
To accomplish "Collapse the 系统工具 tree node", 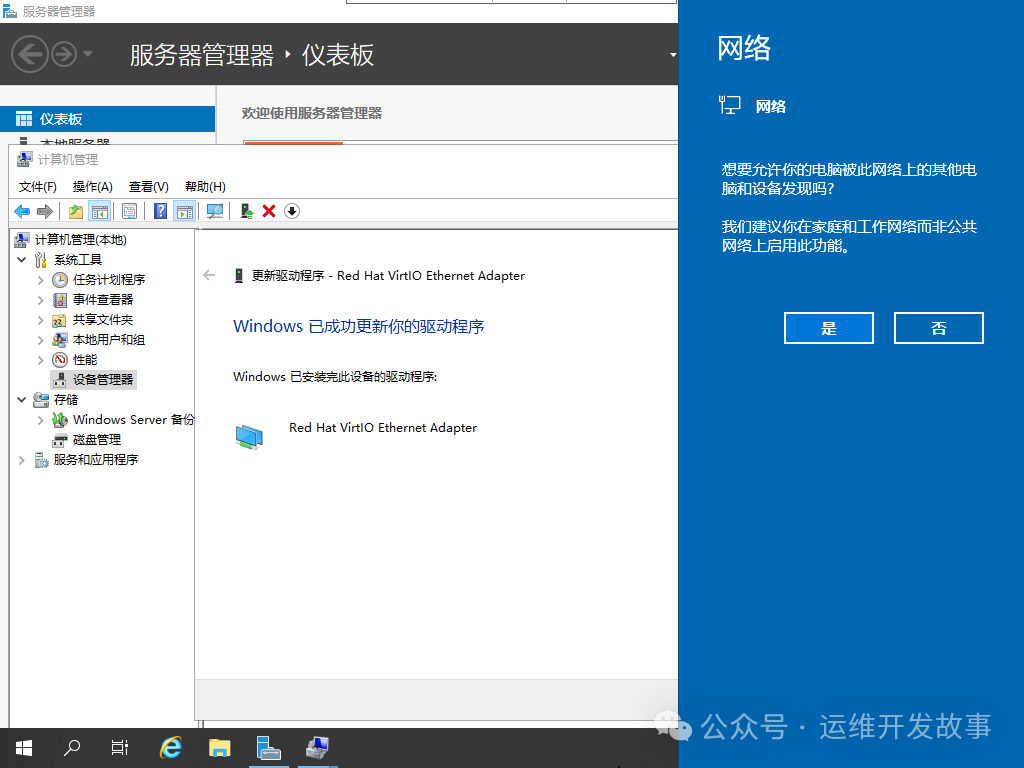I will click(x=22, y=259).
